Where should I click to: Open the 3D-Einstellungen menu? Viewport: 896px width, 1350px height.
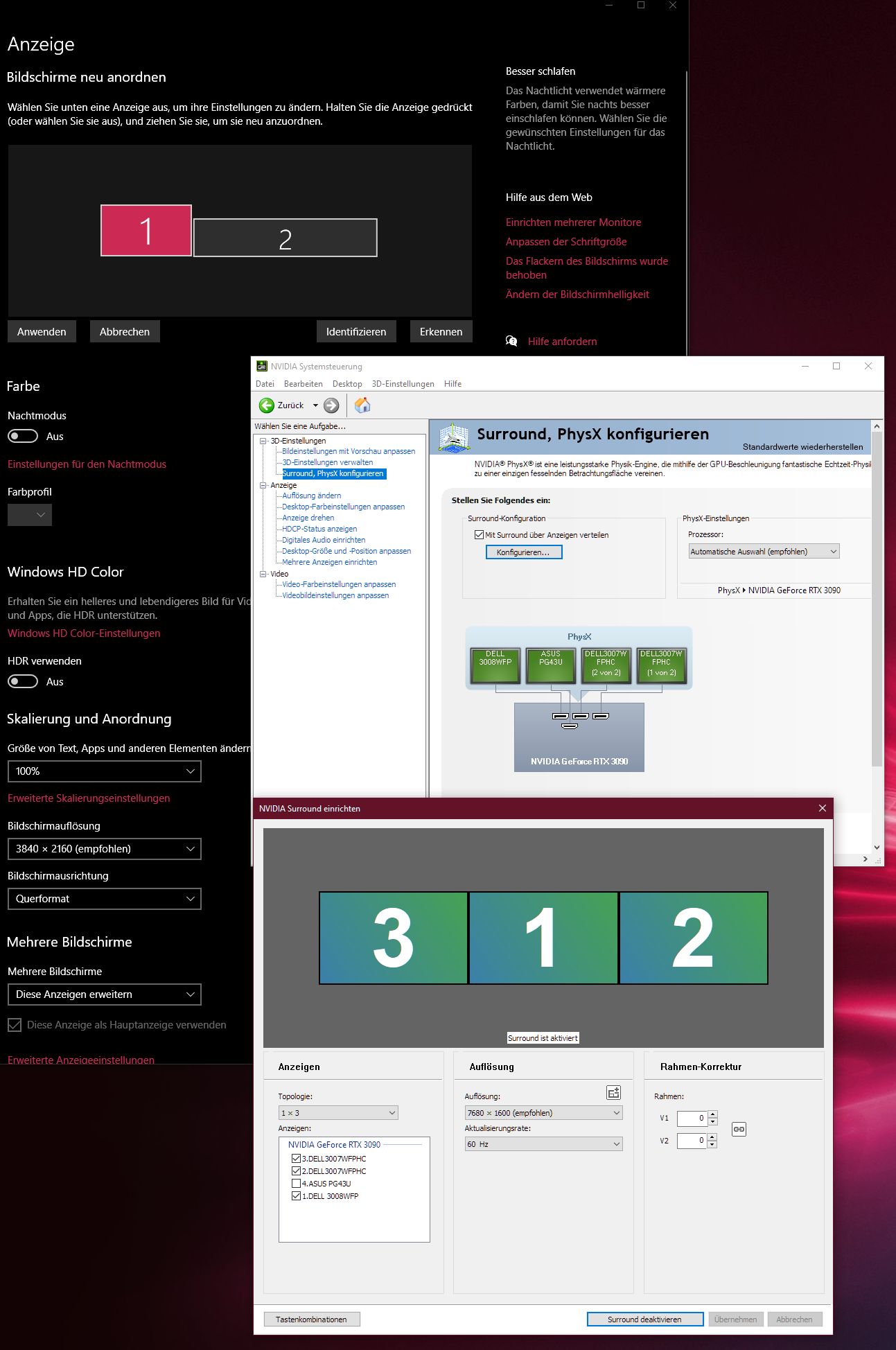[x=403, y=384]
